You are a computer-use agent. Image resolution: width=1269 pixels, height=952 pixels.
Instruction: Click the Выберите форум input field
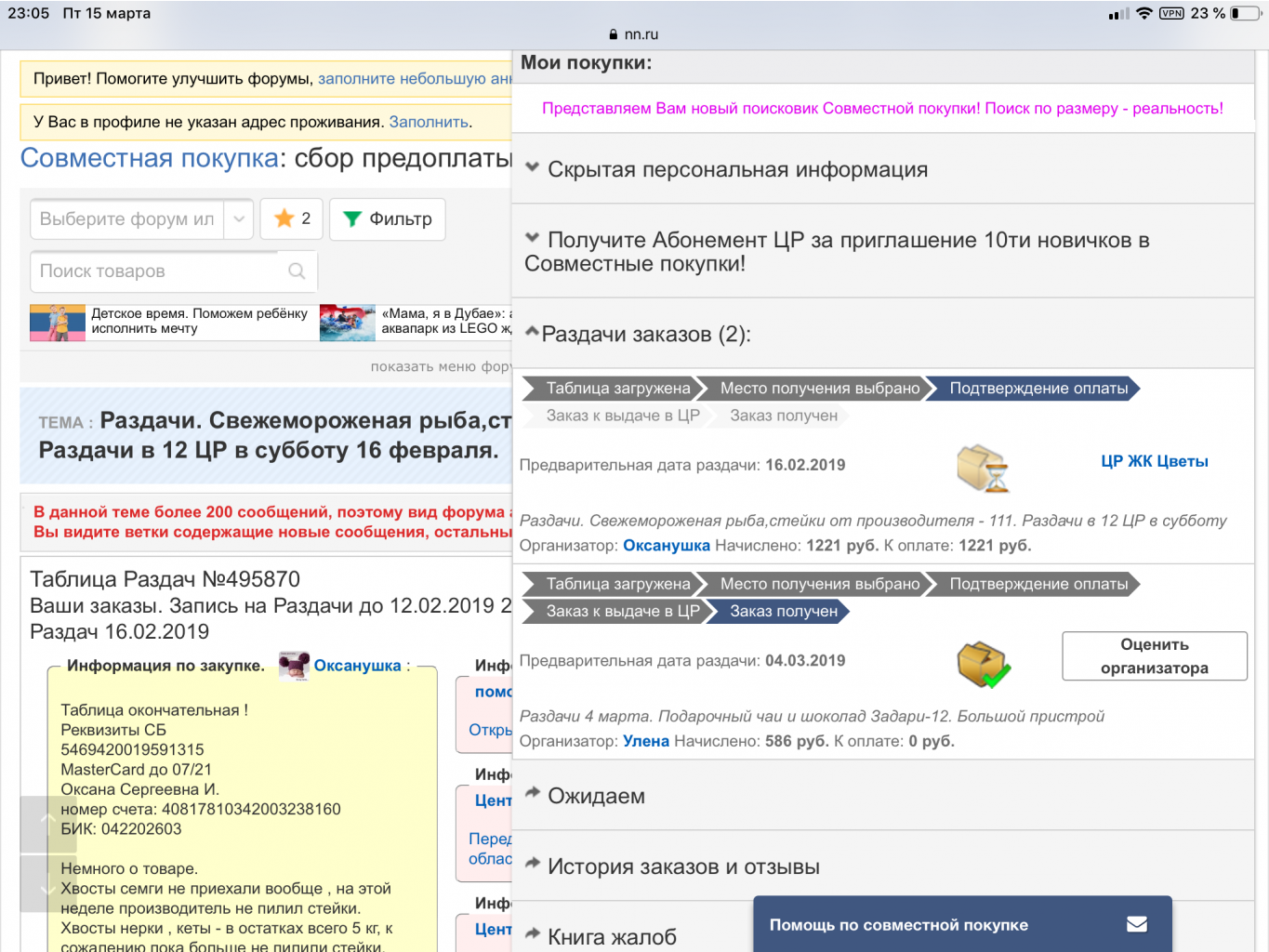(x=127, y=219)
